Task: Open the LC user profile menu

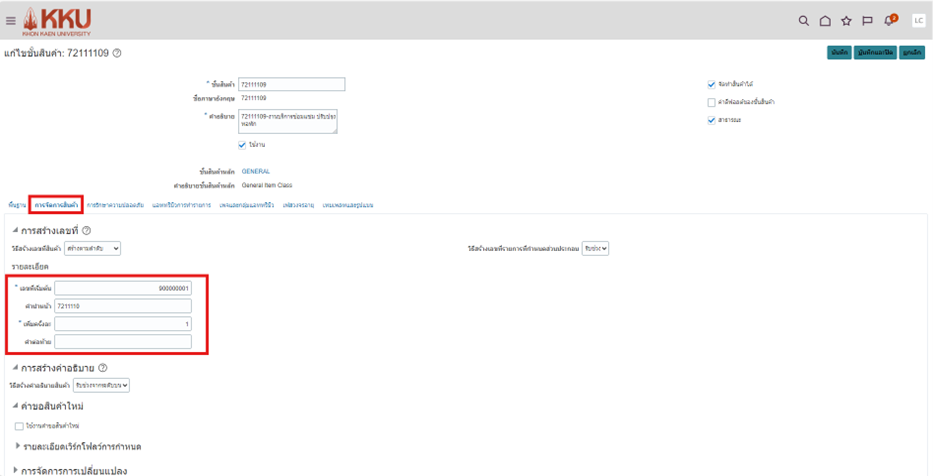Action: pyautogui.click(x=917, y=20)
